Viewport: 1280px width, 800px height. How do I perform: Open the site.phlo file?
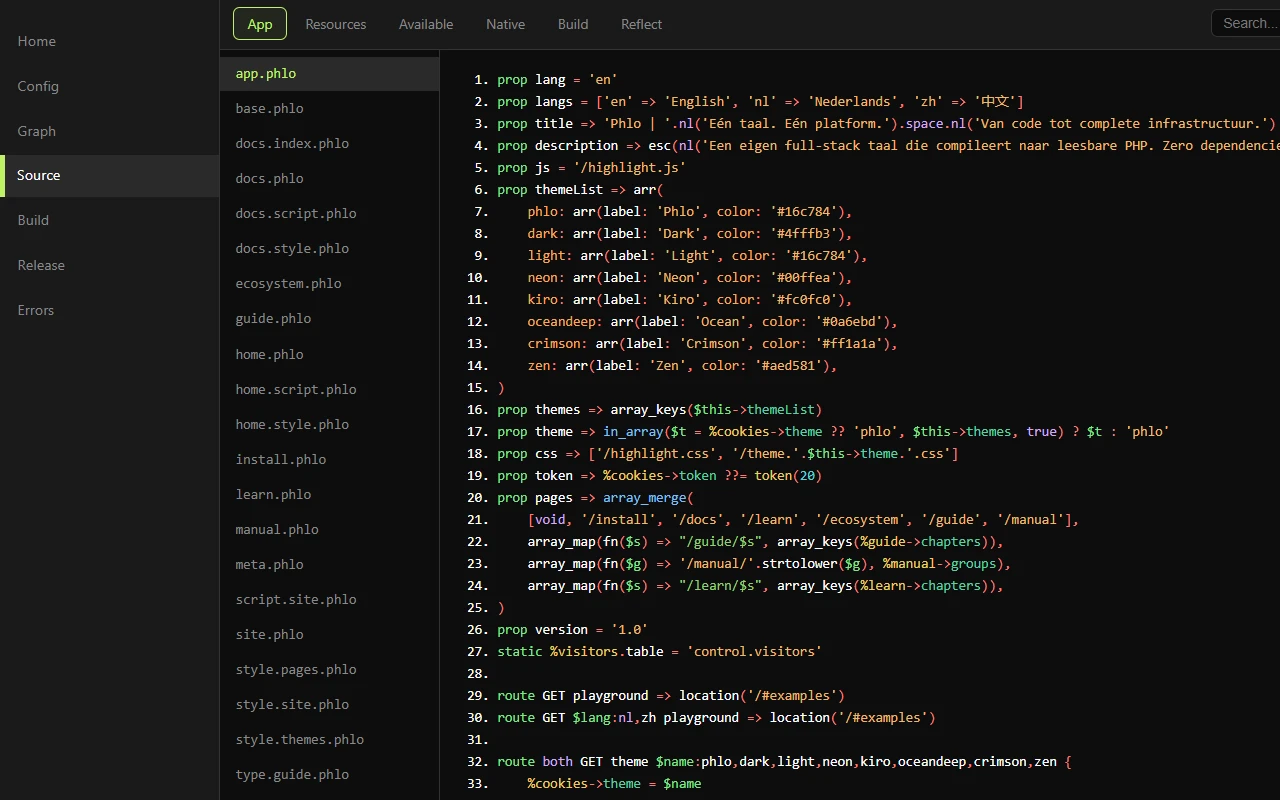[329, 635]
